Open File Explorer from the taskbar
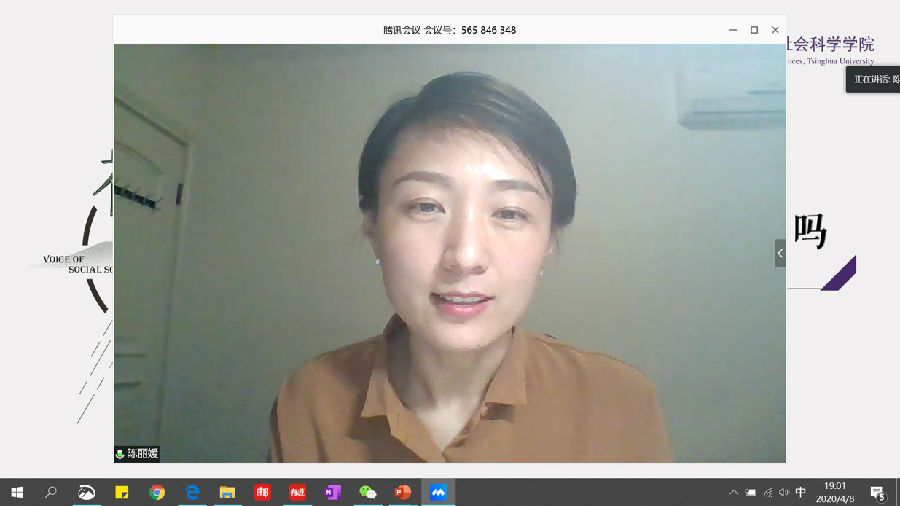Viewport: 900px width, 506px height. click(x=227, y=492)
